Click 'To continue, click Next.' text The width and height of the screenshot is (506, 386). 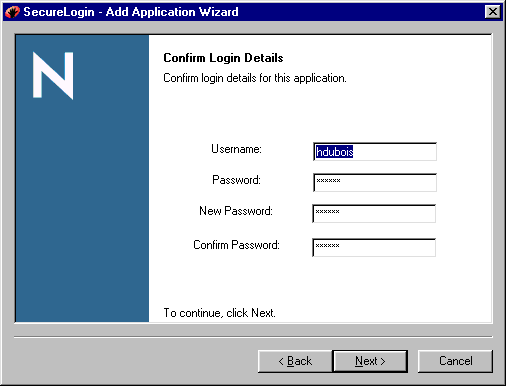[x=219, y=313]
